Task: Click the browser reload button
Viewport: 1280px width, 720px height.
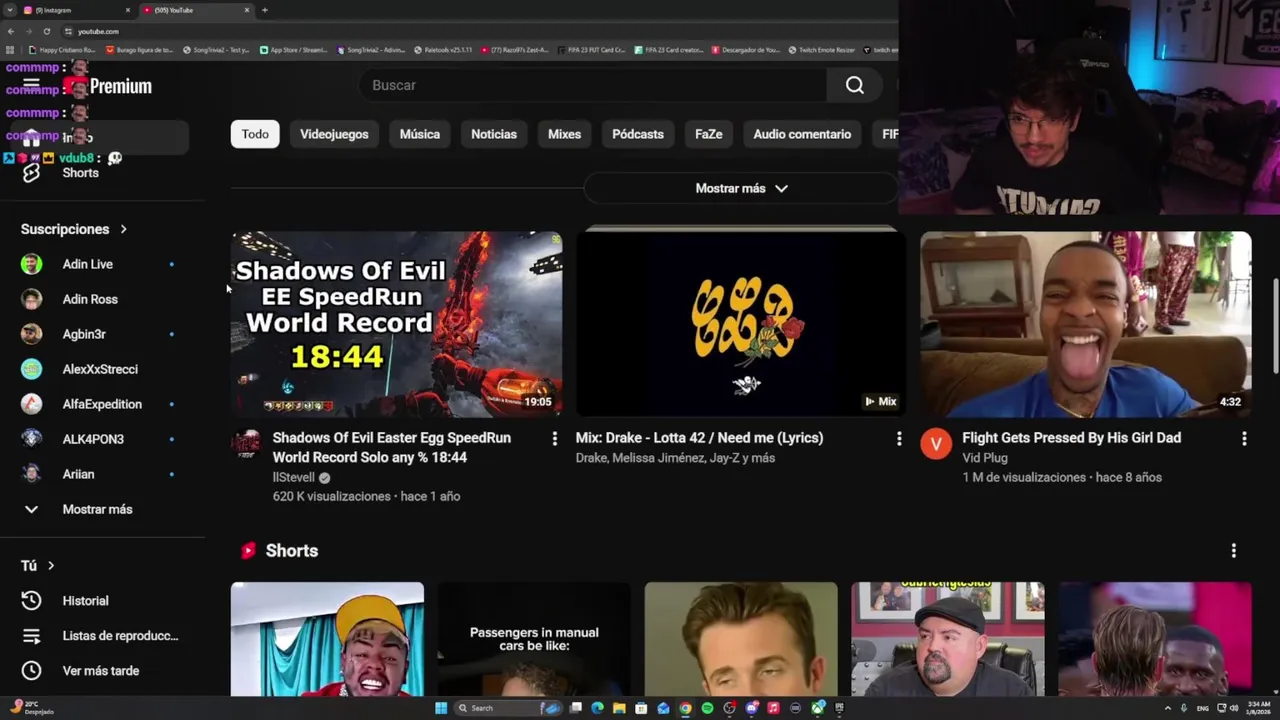Action: pos(46,31)
